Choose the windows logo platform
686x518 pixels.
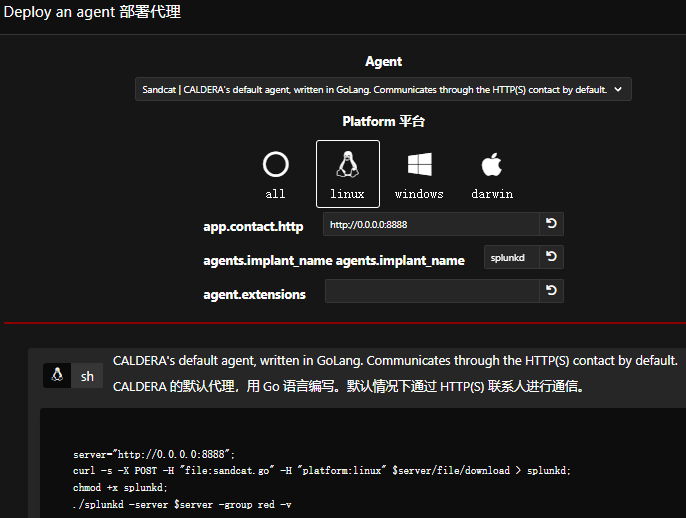click(420, 164)
